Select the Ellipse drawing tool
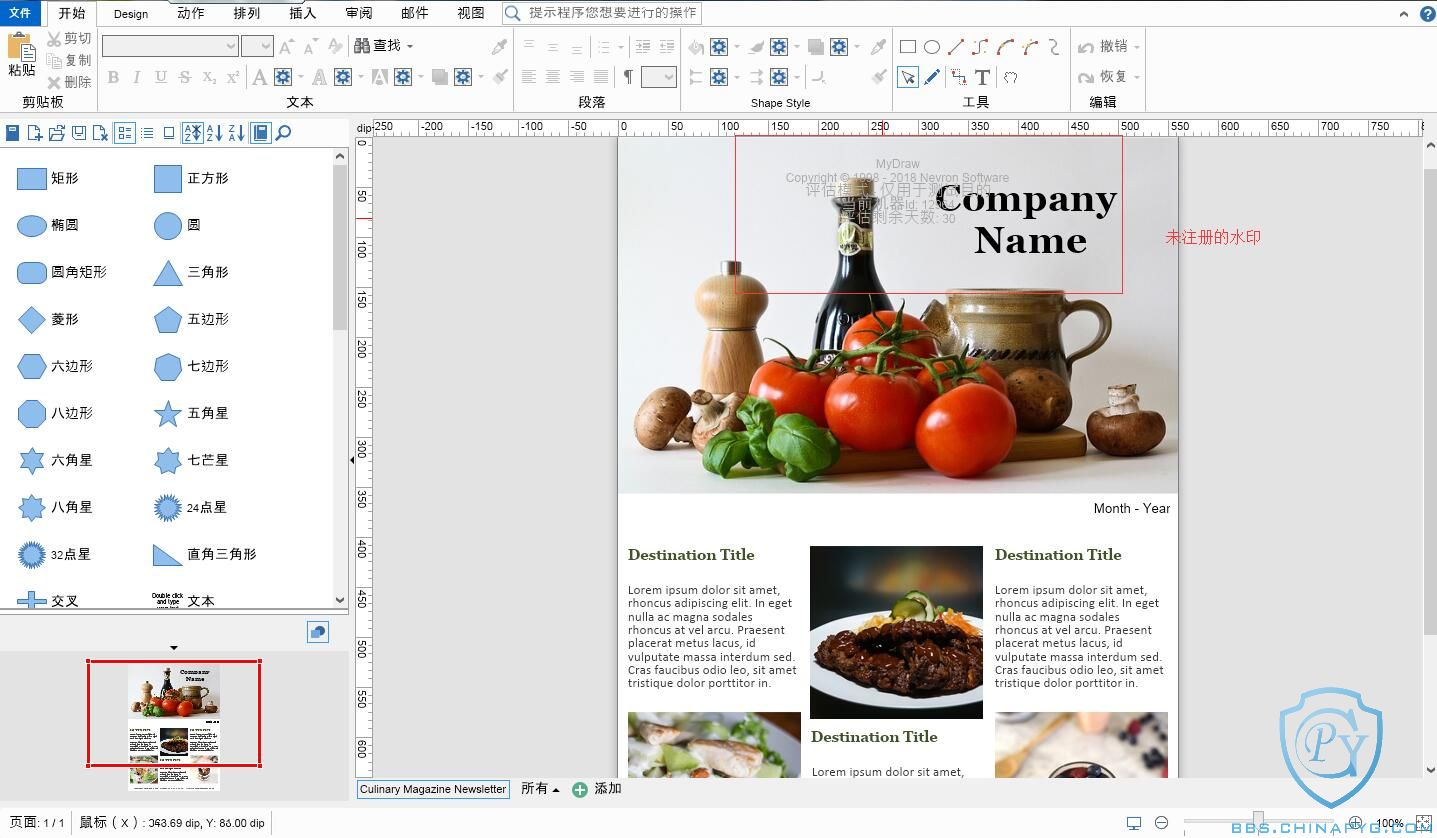 point(932,46)
